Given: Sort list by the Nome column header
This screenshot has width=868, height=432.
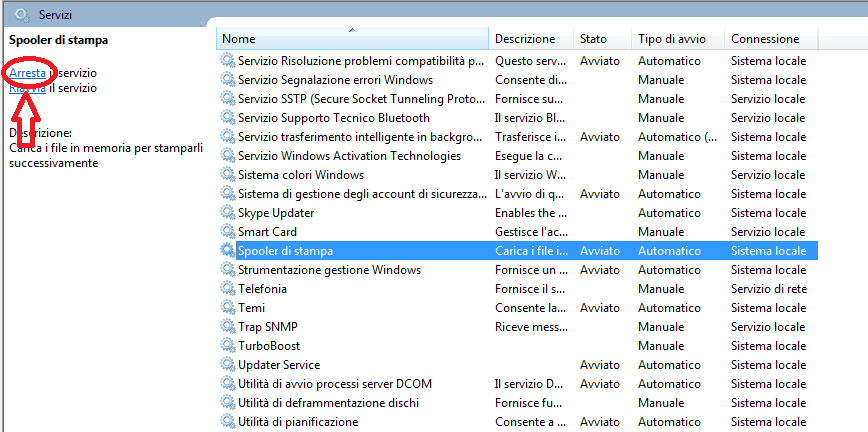Looking at the screenshot, I should point(353,39).
